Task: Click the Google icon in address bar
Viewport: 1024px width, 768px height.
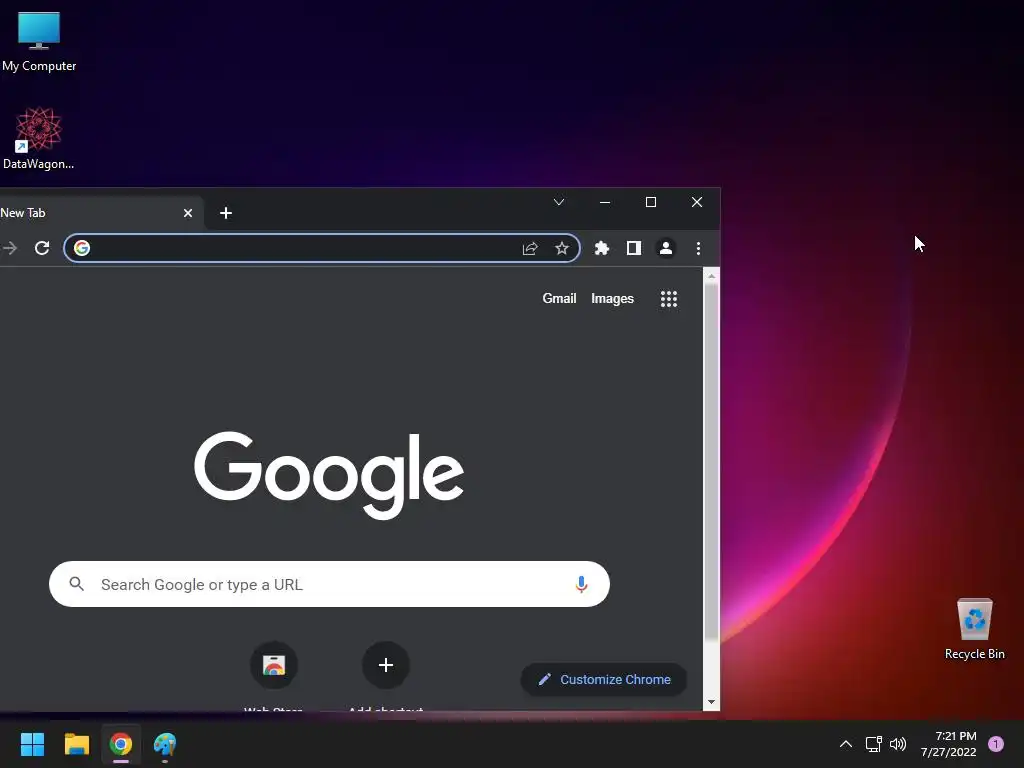Action: click(x=82, y=248)
